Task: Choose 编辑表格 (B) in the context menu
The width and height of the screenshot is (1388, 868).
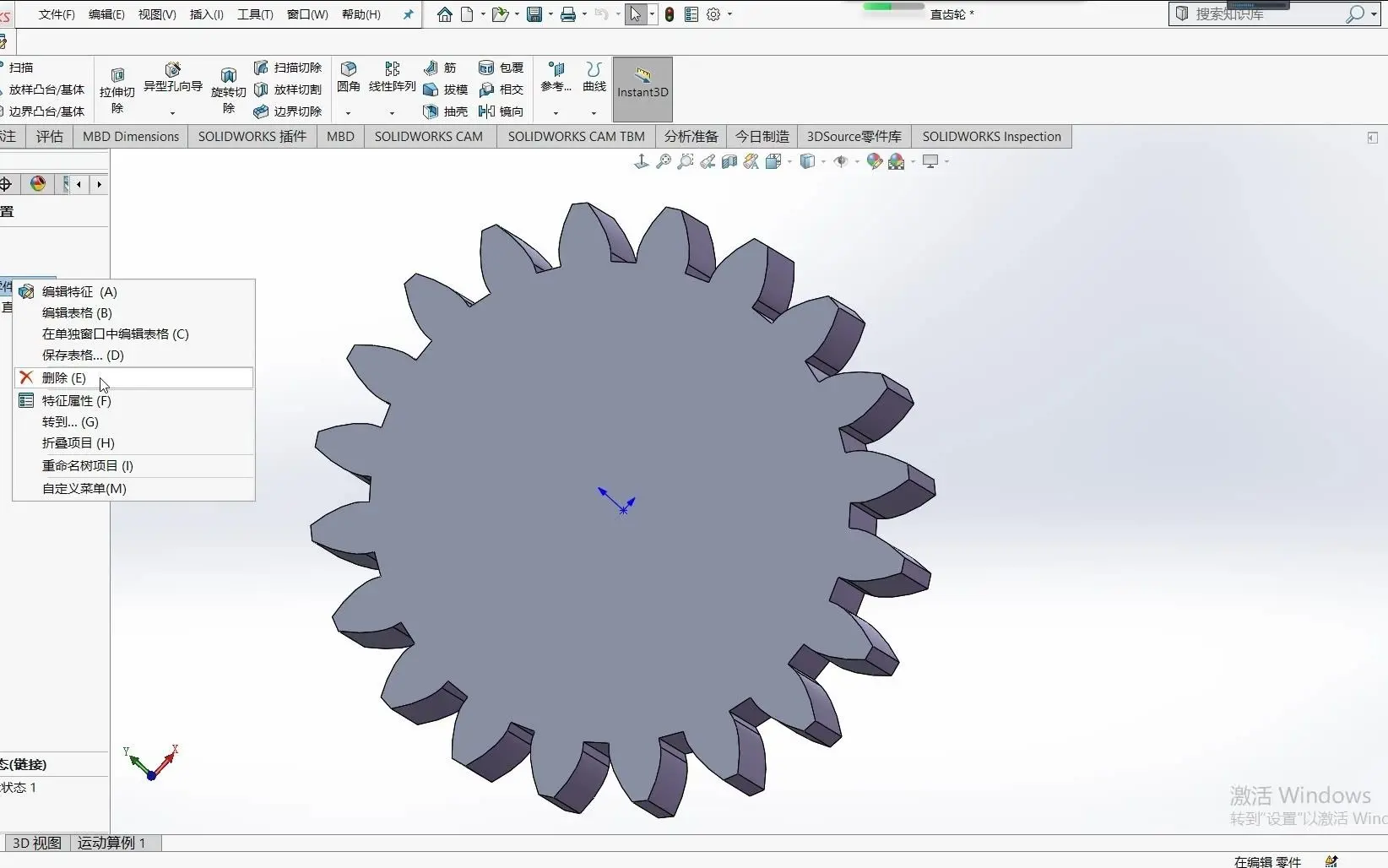Action: pos(134,313)
